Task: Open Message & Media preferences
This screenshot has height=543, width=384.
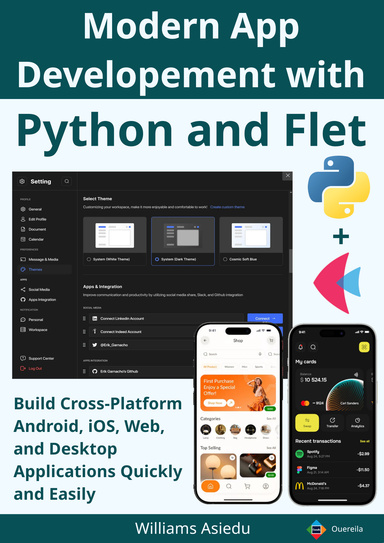Action: click(x=39, y=259)
